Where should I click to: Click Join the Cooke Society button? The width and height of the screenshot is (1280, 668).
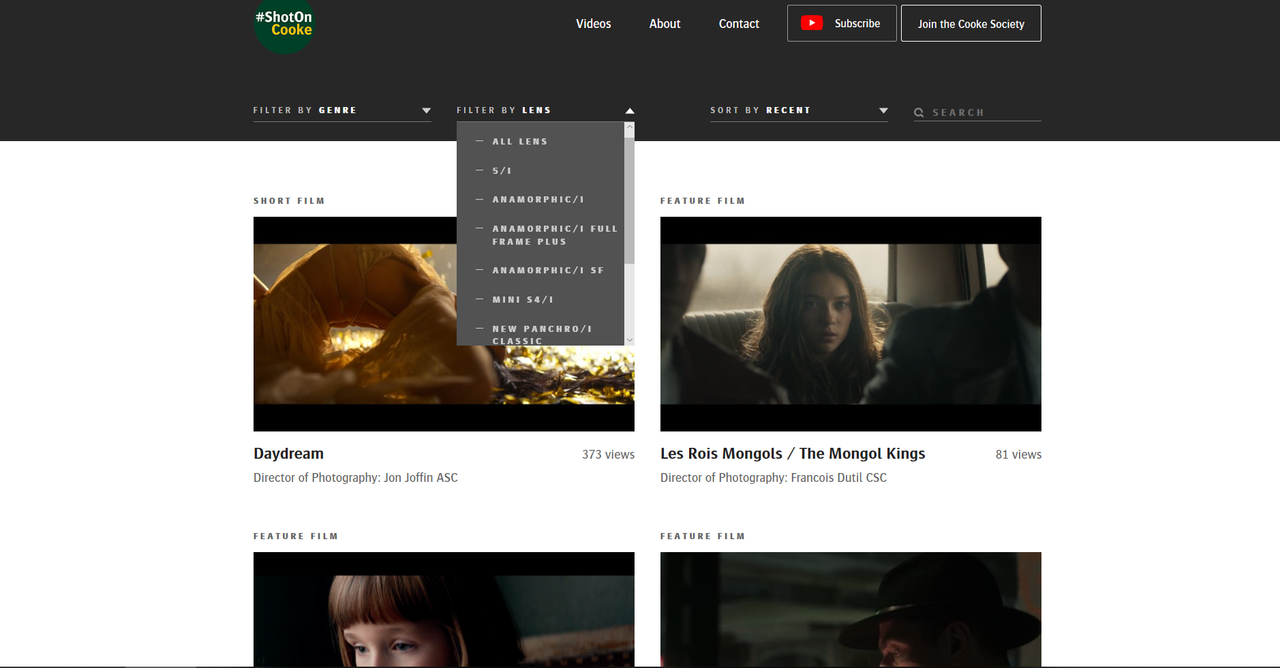click(x=971, y=23)
